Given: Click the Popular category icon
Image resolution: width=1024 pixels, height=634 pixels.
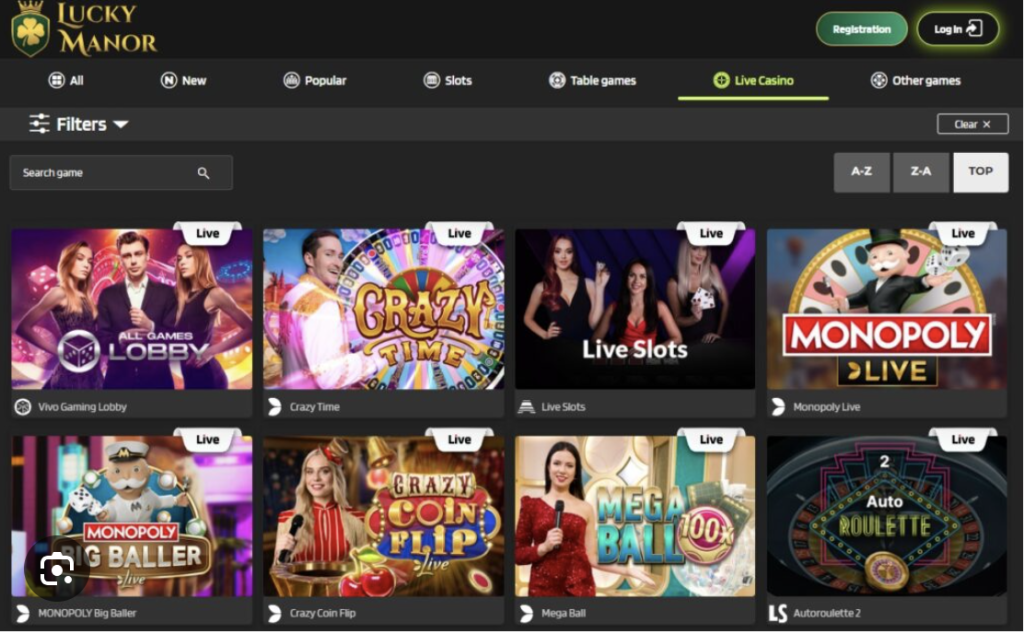Looking at the screenshot, I should [291, 80].
